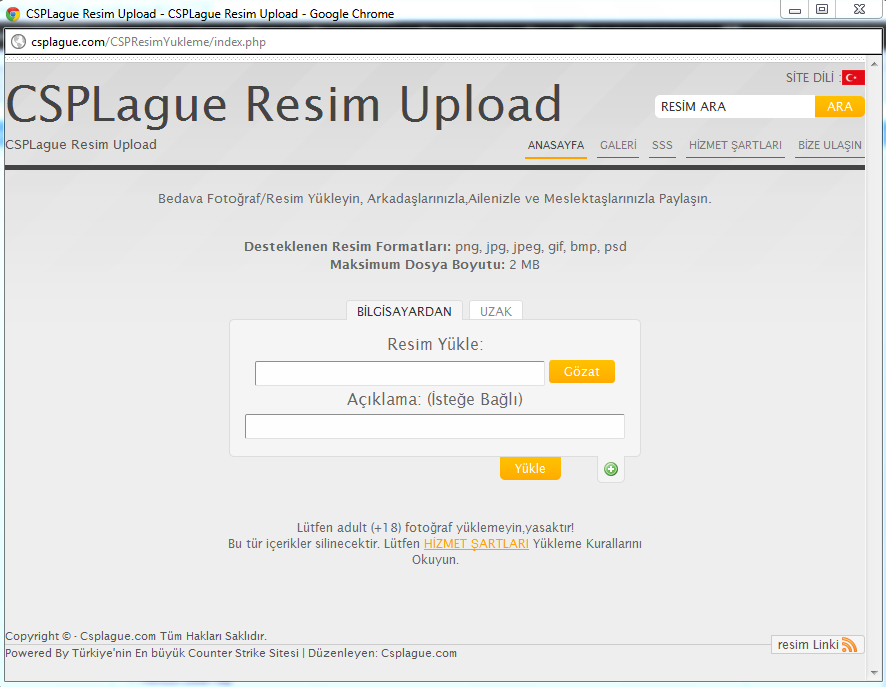Click the scrollbar up arrow
Screen dimensions: 886x687
(874, 64)
